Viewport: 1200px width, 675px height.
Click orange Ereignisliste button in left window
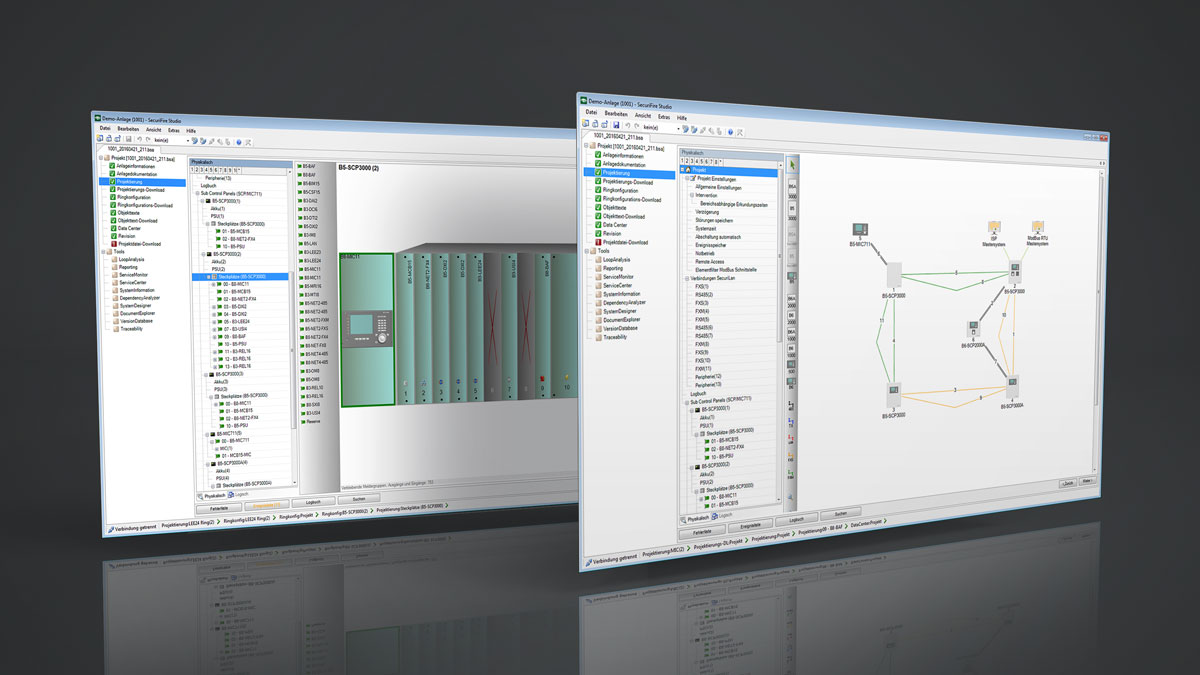pos(267,505)
